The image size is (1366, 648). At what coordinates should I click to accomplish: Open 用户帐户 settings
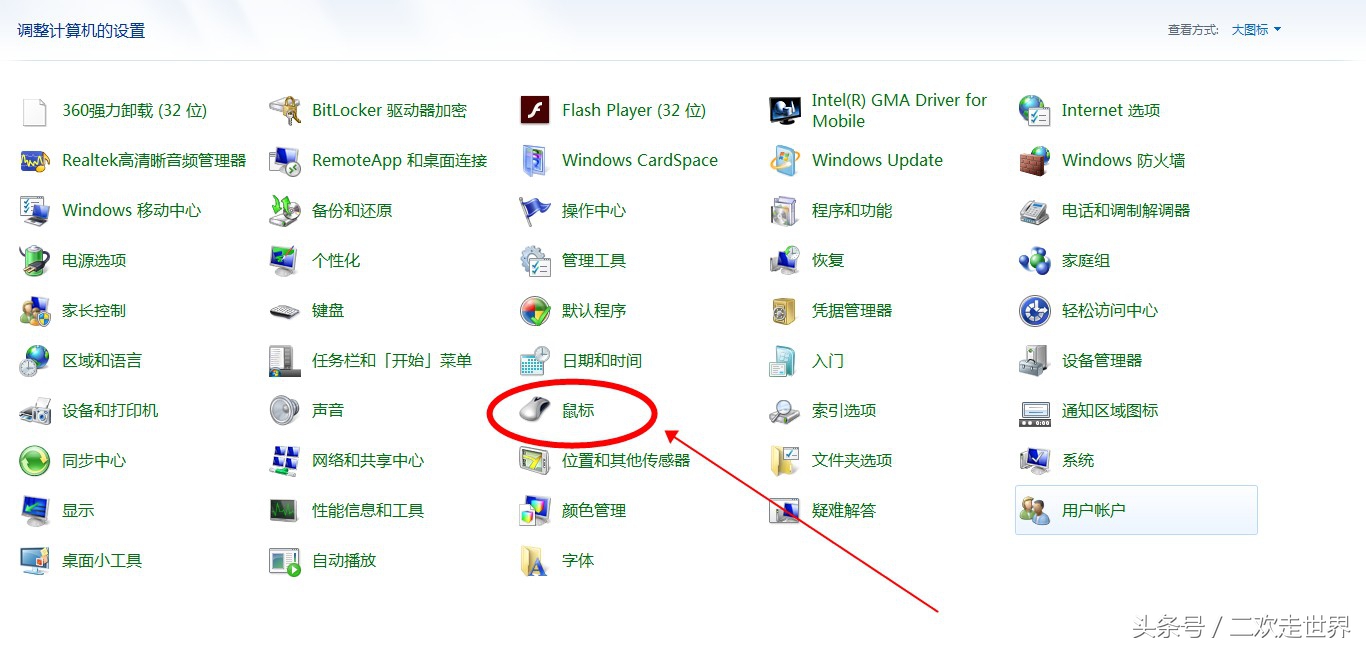click(1091, 510)
